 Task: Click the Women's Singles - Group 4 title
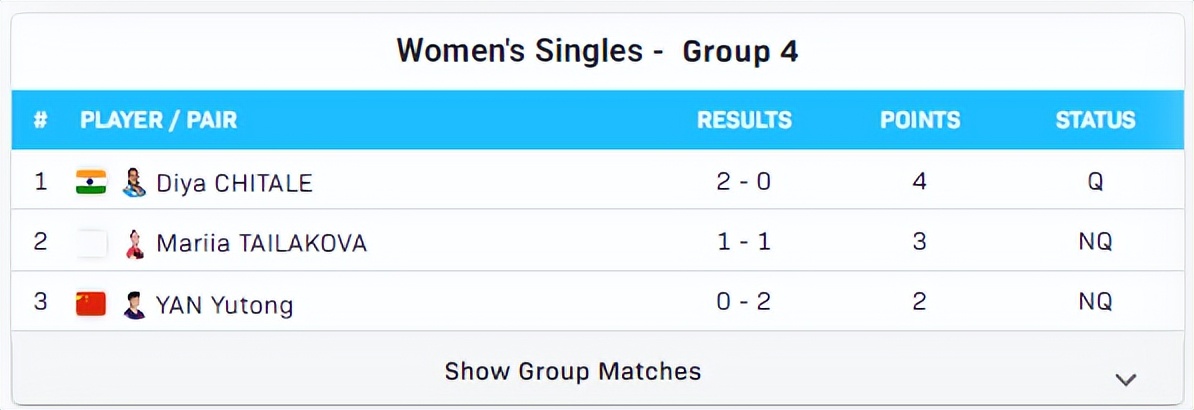pyautogui.click(x=597, y=52)
